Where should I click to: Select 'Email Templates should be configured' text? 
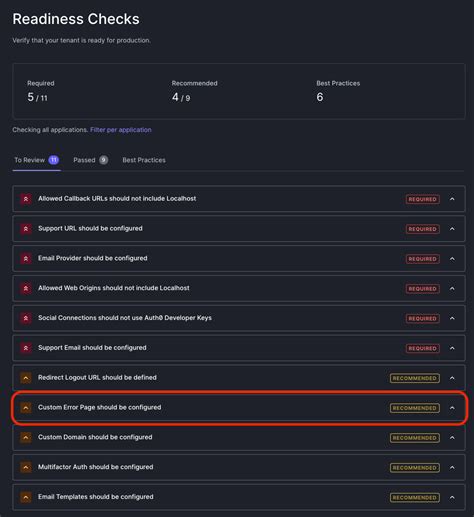coord(96,497)
